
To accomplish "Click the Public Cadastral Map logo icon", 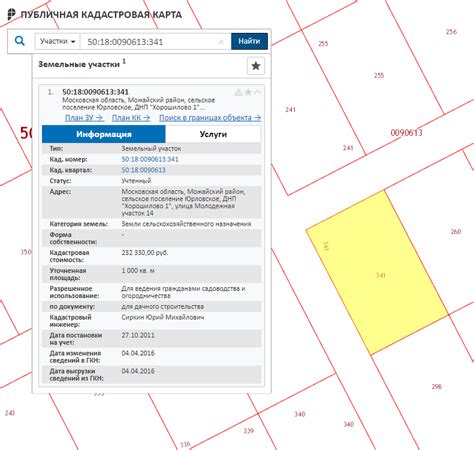I will tap(11, 14).
